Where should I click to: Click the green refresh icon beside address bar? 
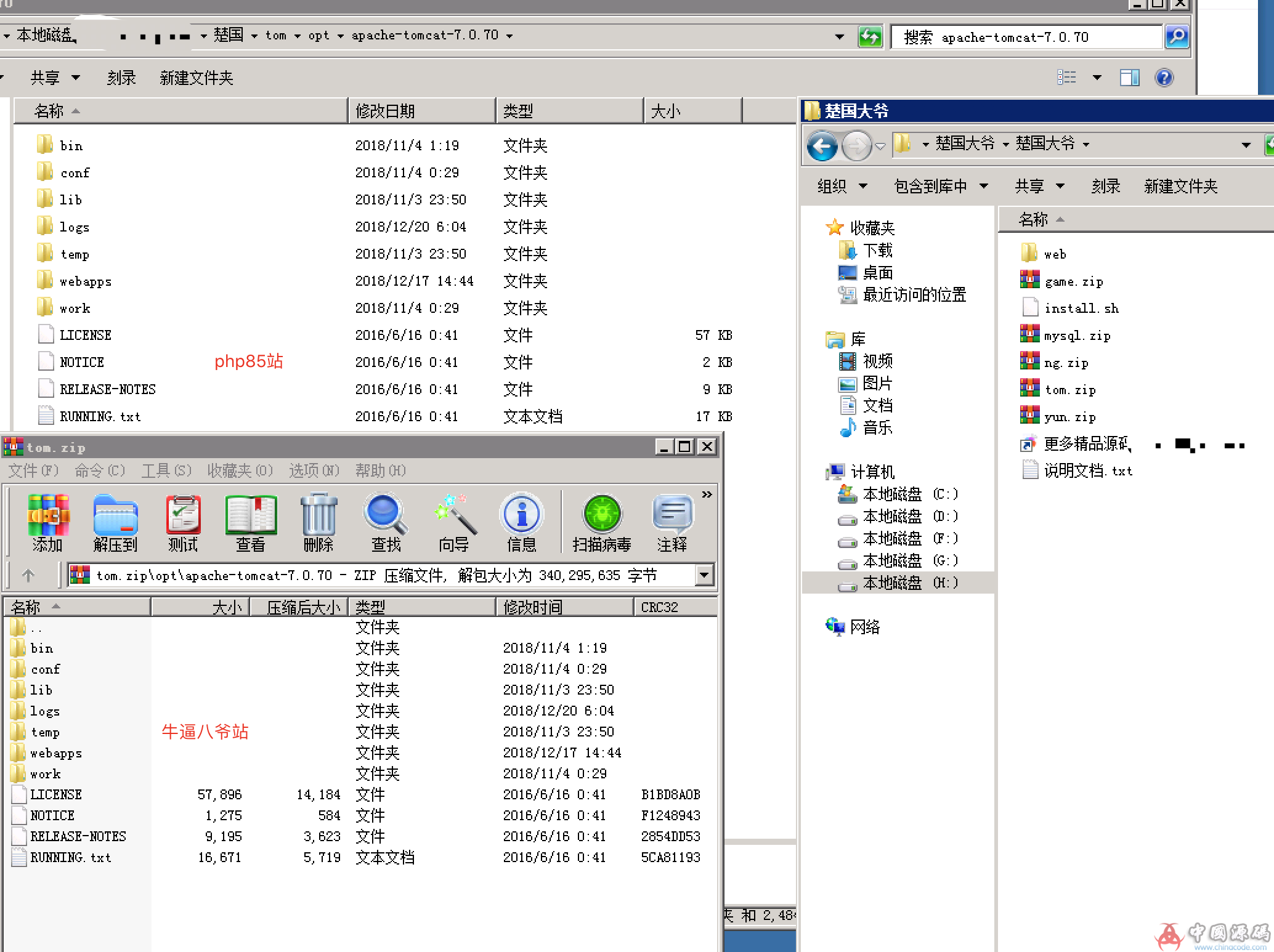click(x=870, y=36)
